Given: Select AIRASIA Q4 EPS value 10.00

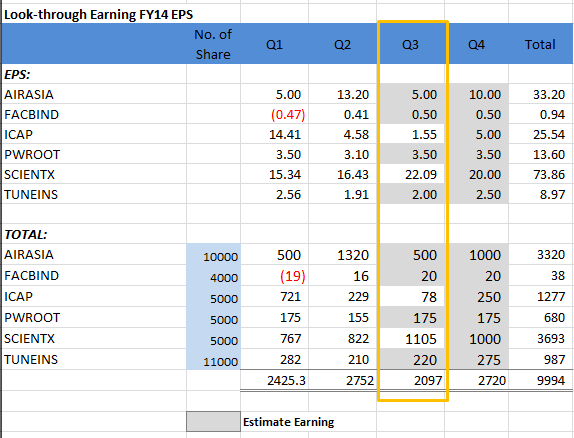Looking at the screenshot, I should [x=485, y=94].
